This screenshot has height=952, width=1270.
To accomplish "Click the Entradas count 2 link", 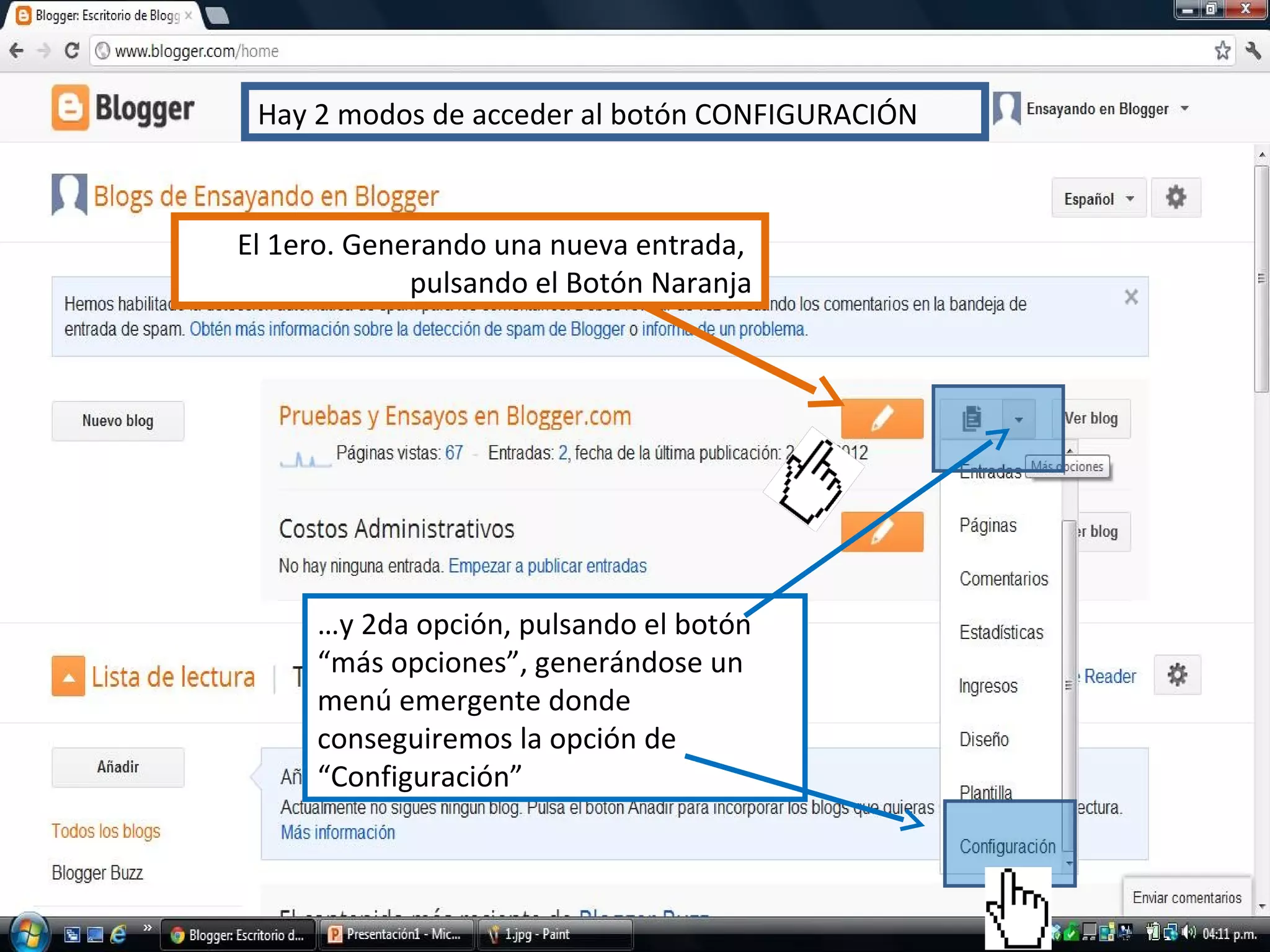I will click(x=563, y=453).
